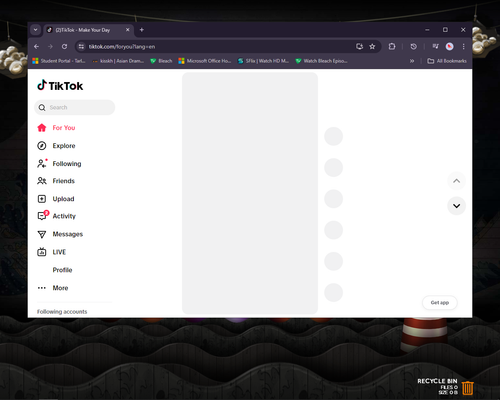Go forward in browser history
The width and height of the screenshot is (500, 400).
(50, 47)
